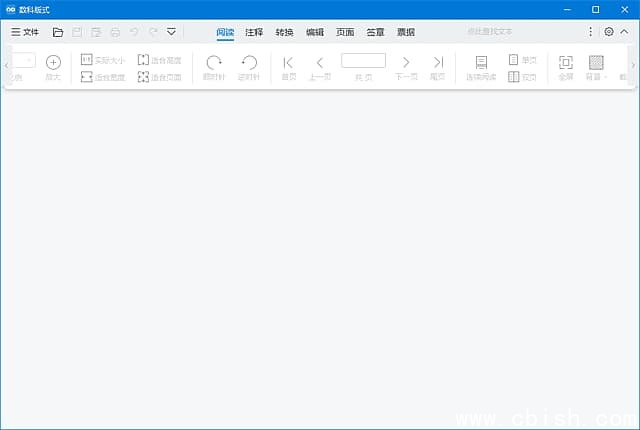Enter 全屏 full screen mode
The width and height of the screenshot is (640, 430).
566,68
